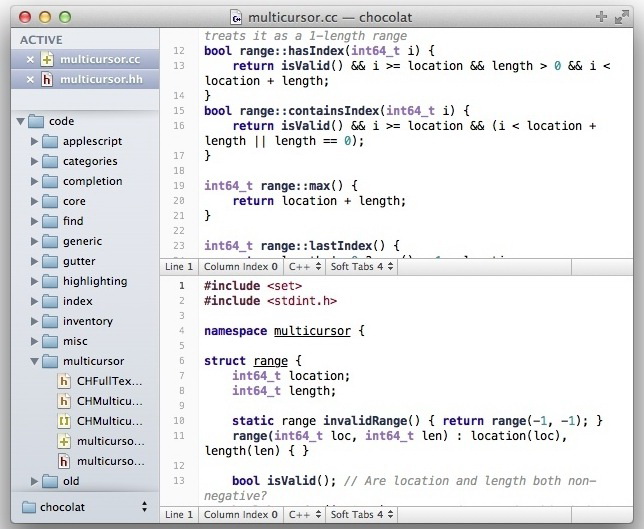Screen dimensions: 644x529
Task: Expand the highlighting folder
Action: click(x=36, y=281)
